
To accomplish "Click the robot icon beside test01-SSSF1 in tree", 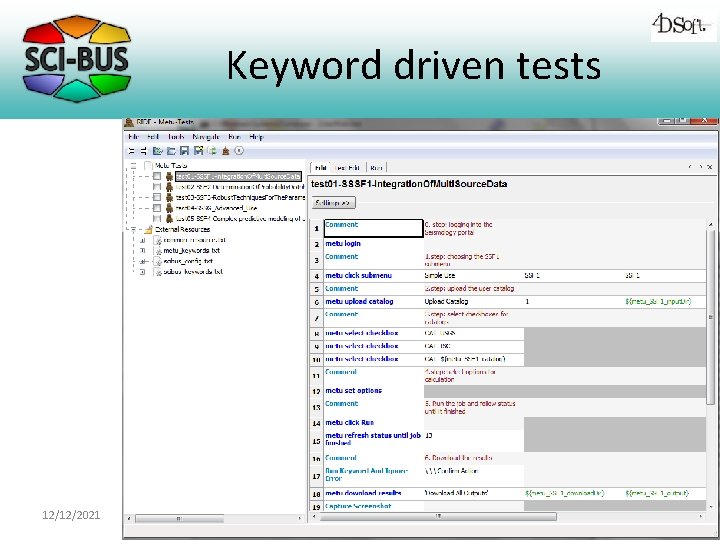I will pos(169,176).
